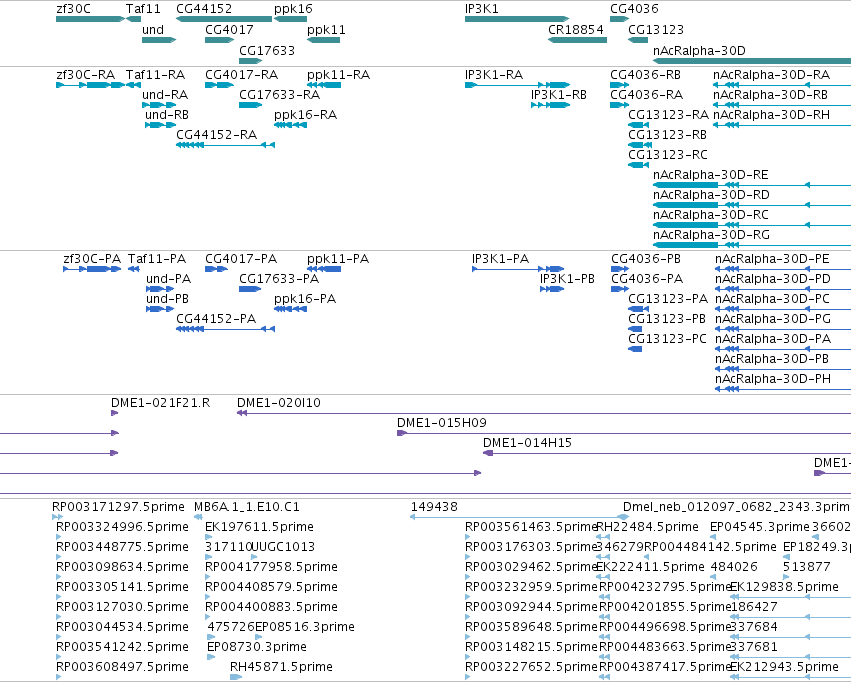Click the RP003608497.5prime feature label
This screenshot has height=682, width=851.
(x=123, y=667)
